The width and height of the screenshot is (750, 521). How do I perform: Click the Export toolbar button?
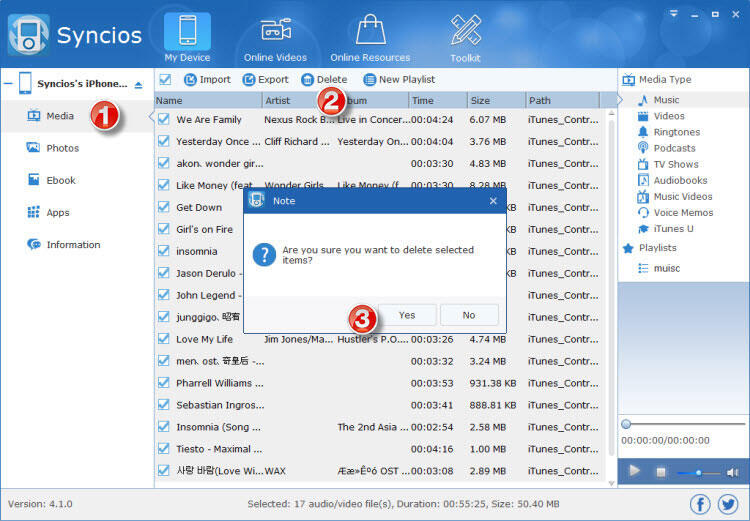tap(265, 79)
